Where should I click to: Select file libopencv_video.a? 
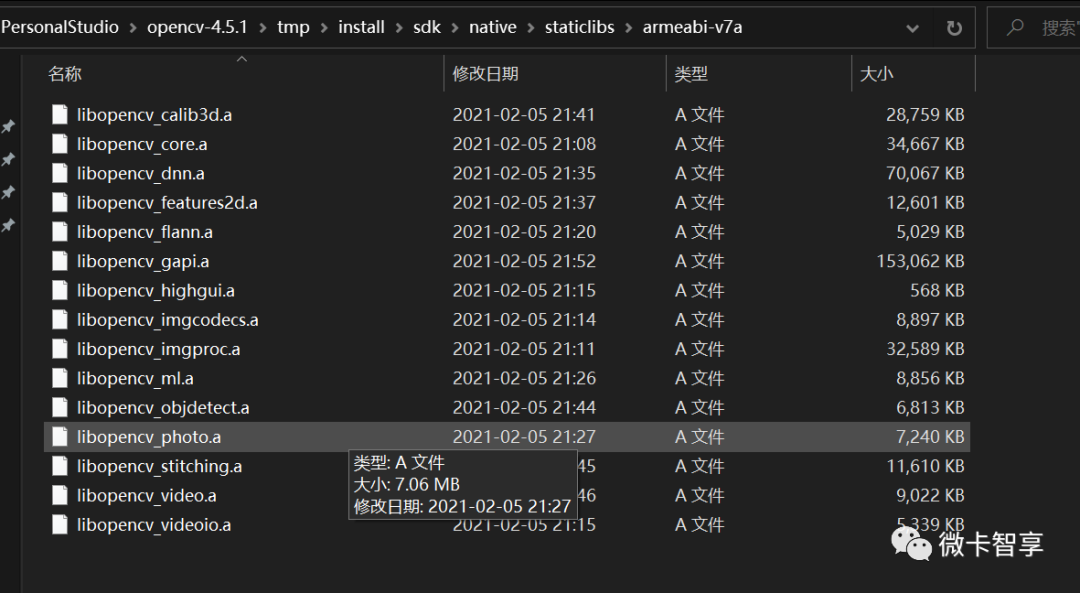click(x=147, y=495)
